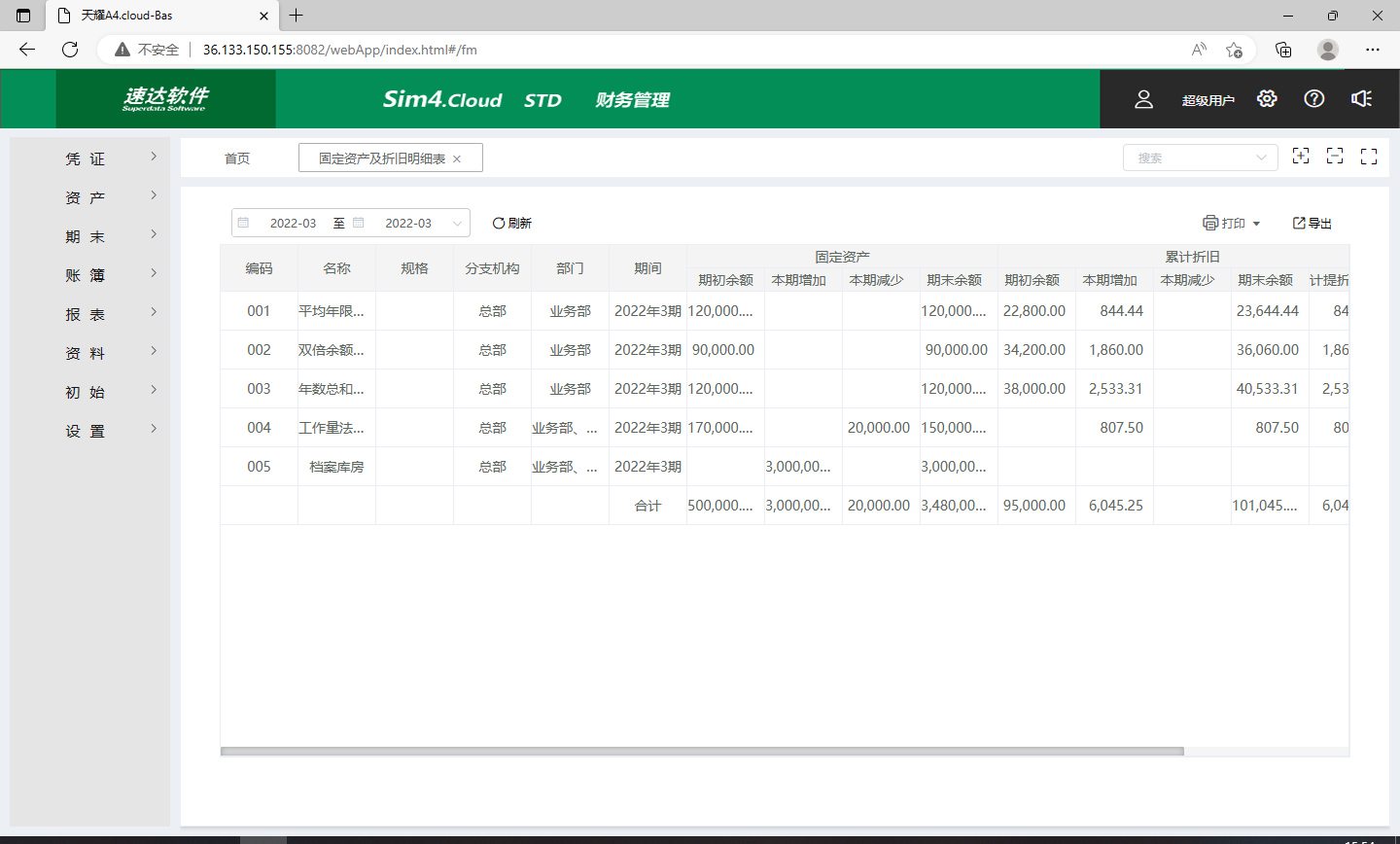Click the announcement speaker icon
Screen dimensions: 1400x844
tap(1361, 99)
